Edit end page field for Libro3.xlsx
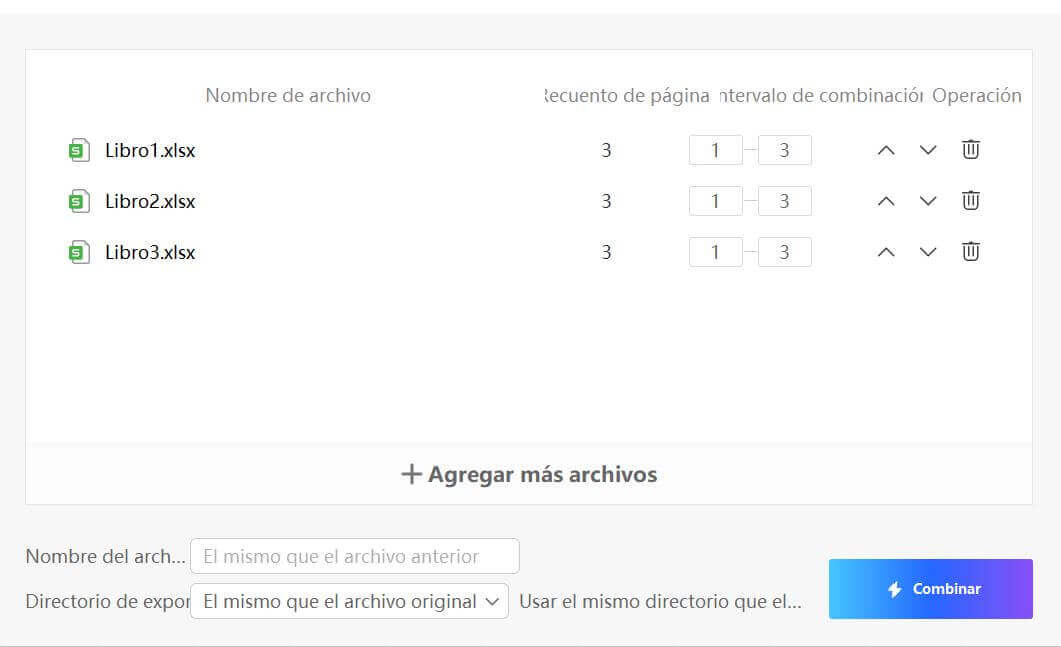Image resolution: width=1061 pixels, height=647 pixels. 784,252
